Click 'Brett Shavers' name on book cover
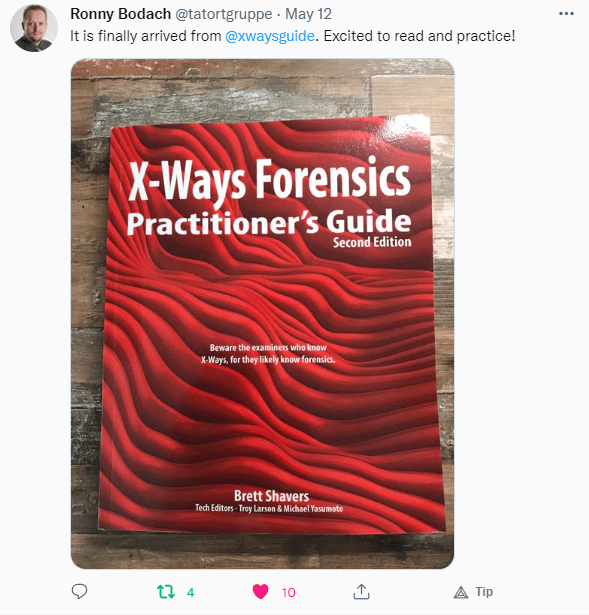The width and height of the screenshot is (589, 615). (x=271, y=496)
